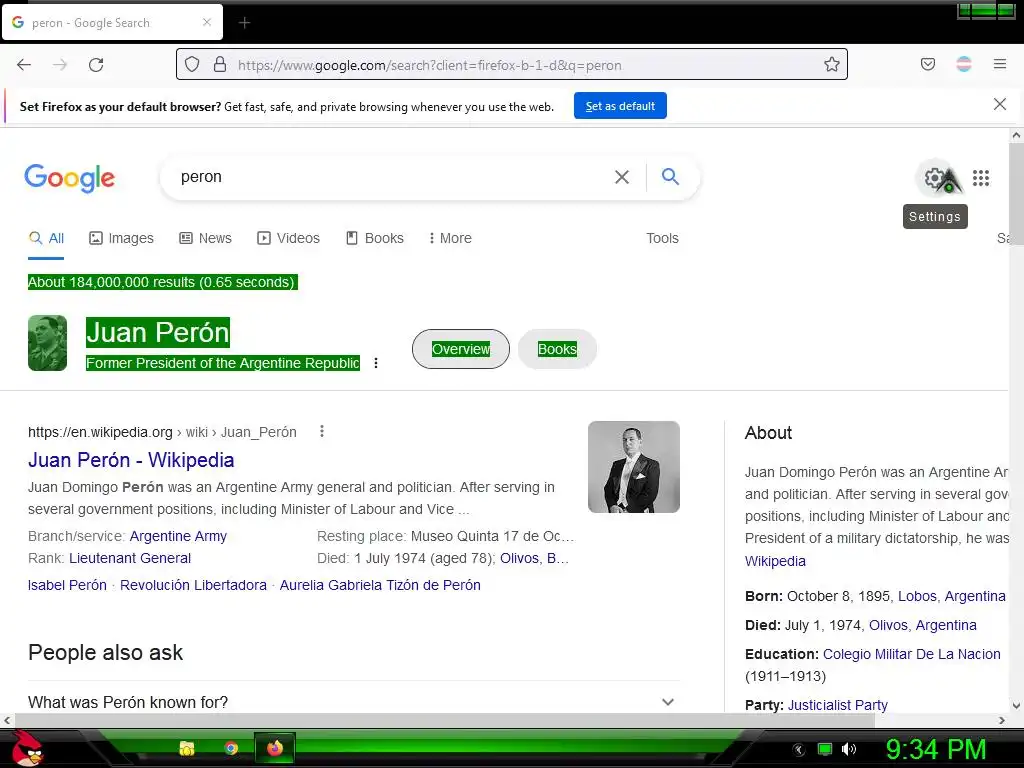Image resolution: width=1024 pixels, height=768 pixels.
Task: Open Olivos link in About Died row
Action: click(888, 625)
